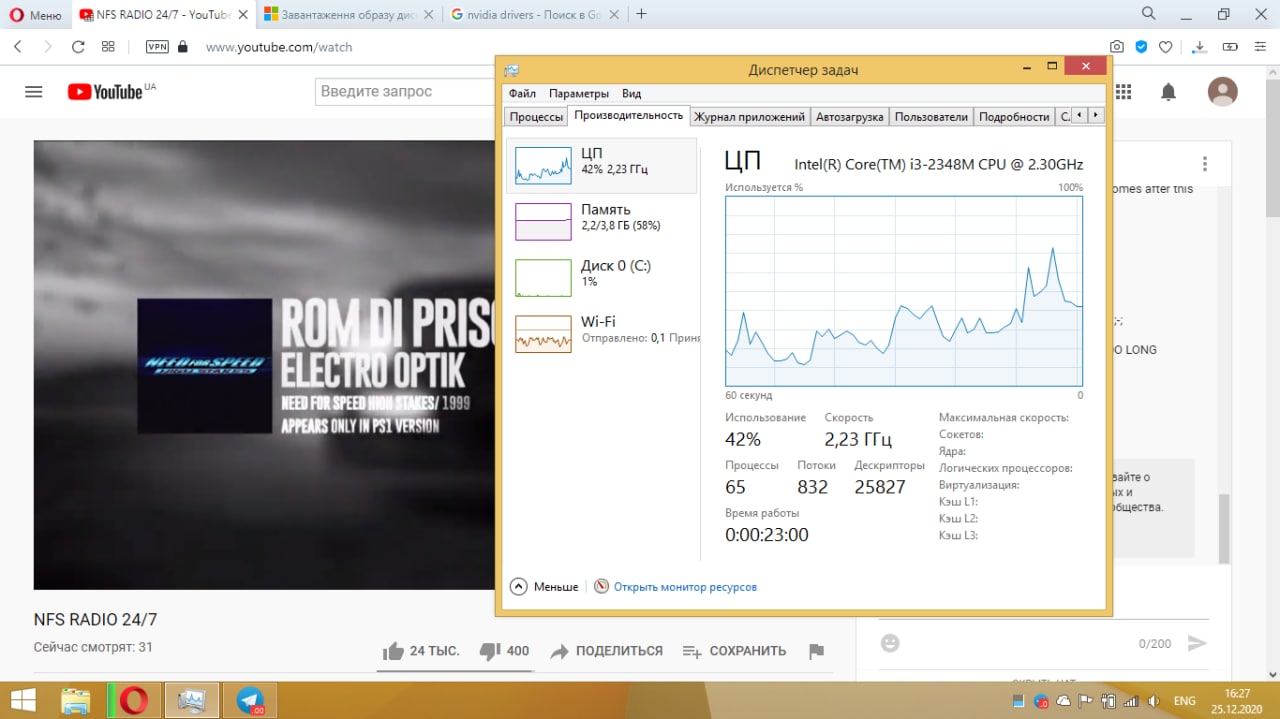The image size is (1280, 719).
Task: Click the YouTube search box
Action: (405, 91)
